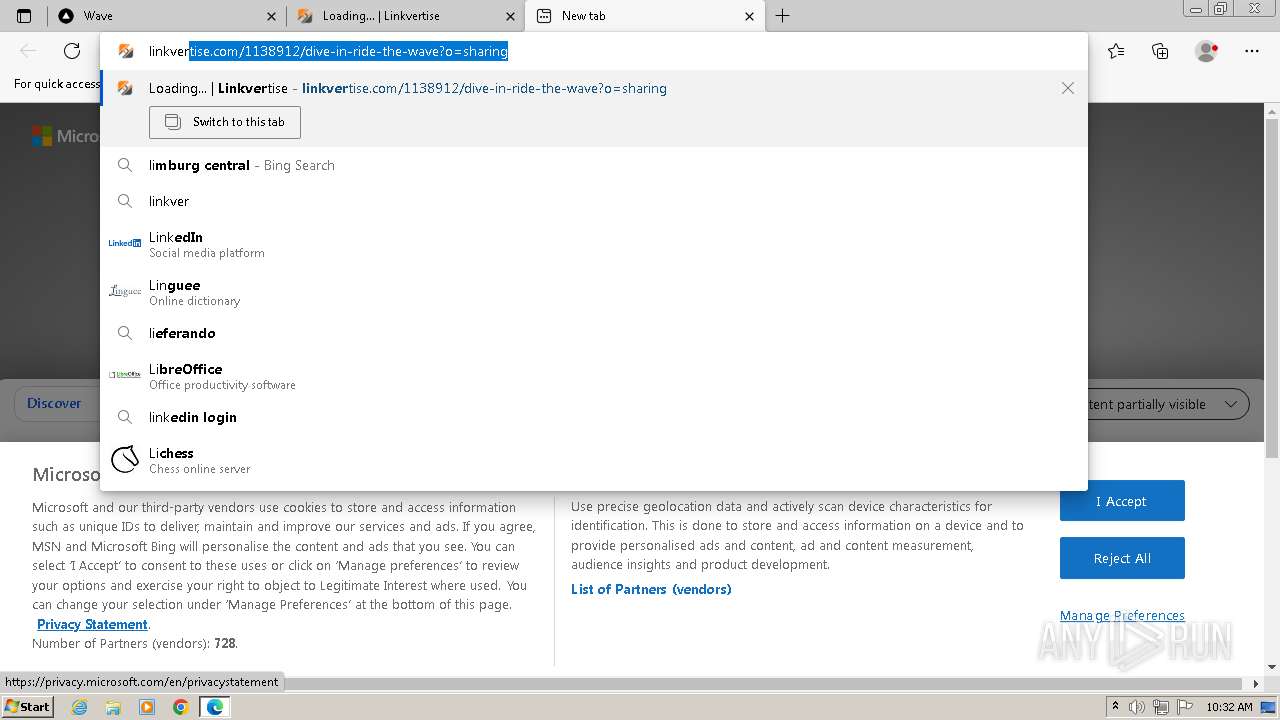Open the Privacy Statement link
This screenshot has width=1280, height=720.
[92, 624]
